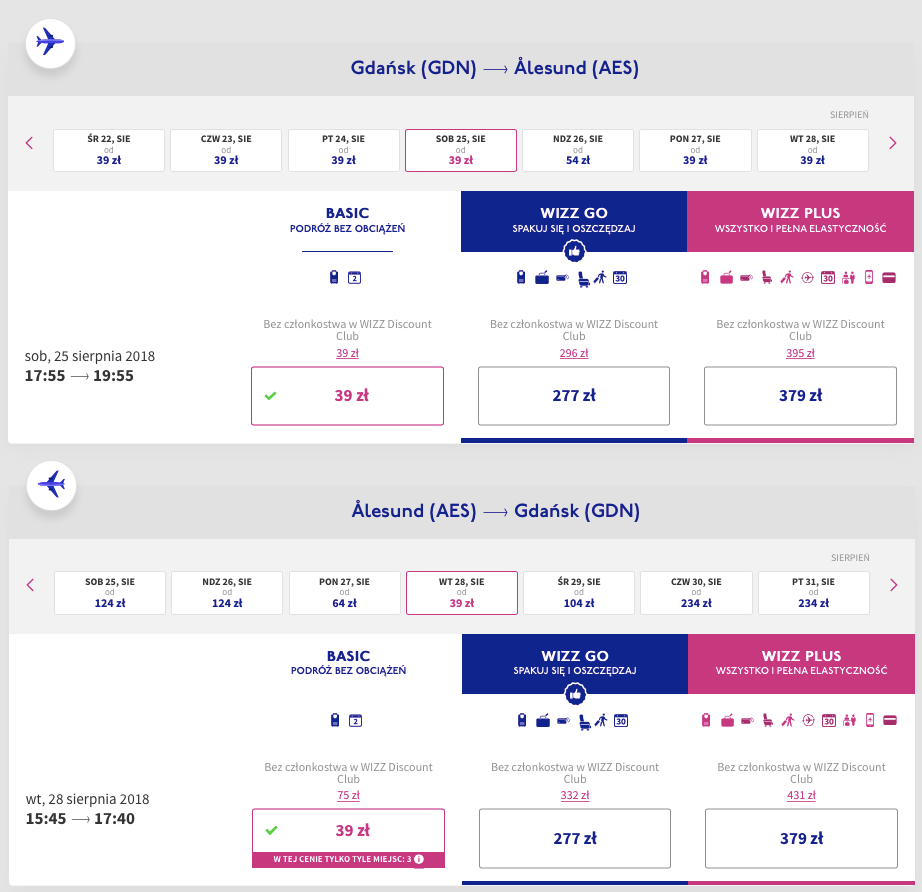Select return date PT 31, SIE
Screen dimensions: 922x892
click(814, 593)
